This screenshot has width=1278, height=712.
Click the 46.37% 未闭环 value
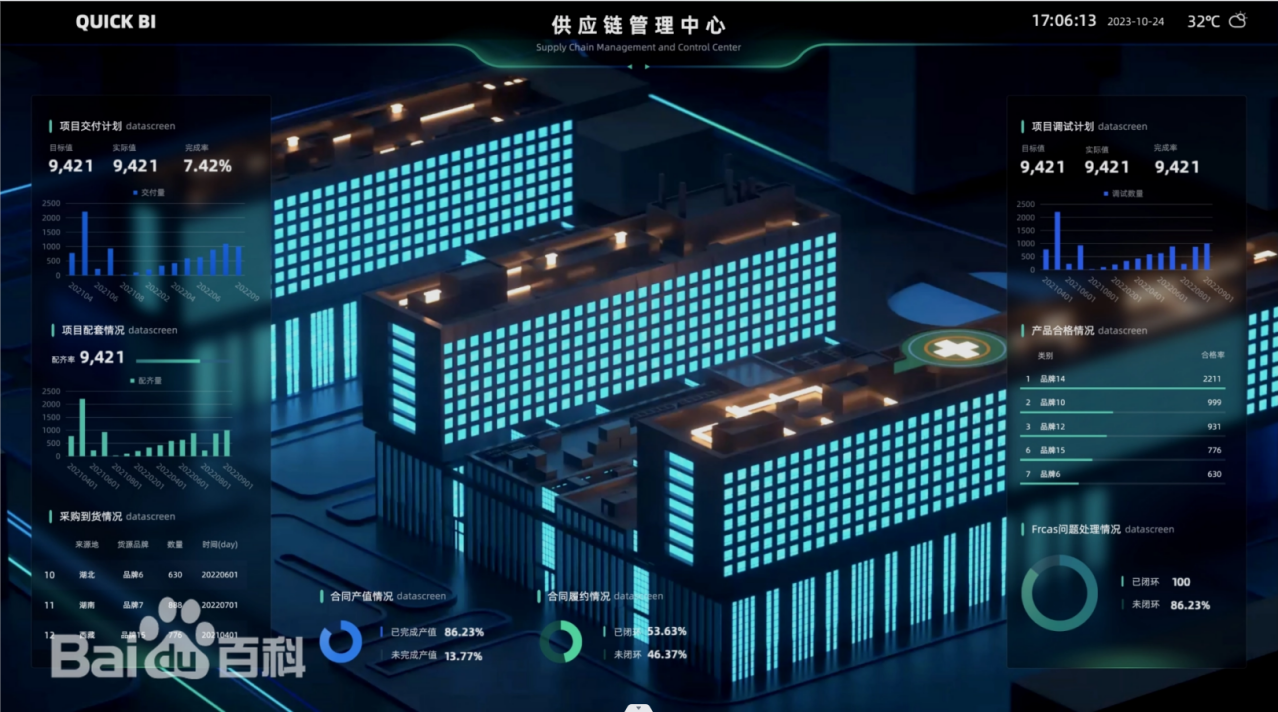[x=667, y=654]
